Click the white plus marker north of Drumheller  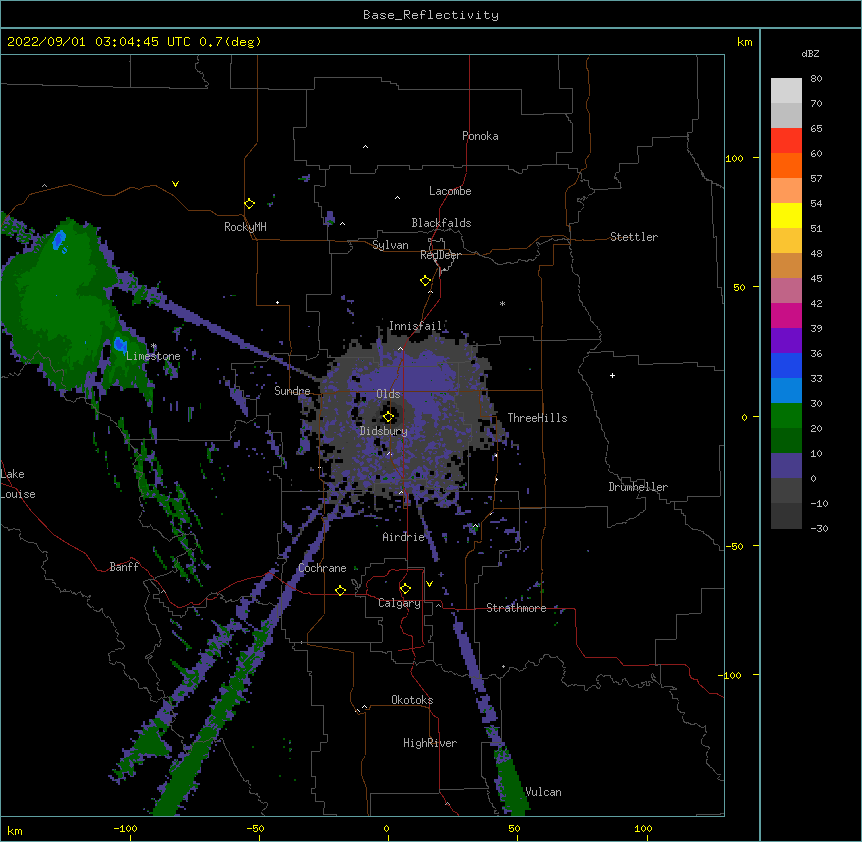click(x=612, y=375)
